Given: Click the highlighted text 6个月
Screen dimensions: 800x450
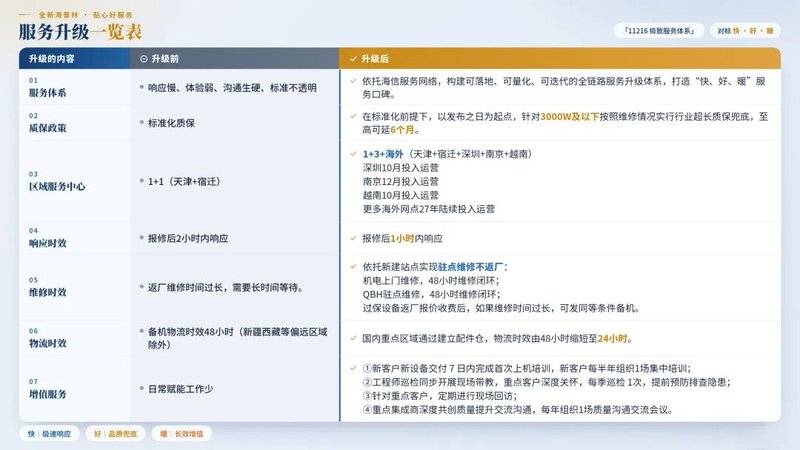Looking at the screenshot, I should (402, 130).
